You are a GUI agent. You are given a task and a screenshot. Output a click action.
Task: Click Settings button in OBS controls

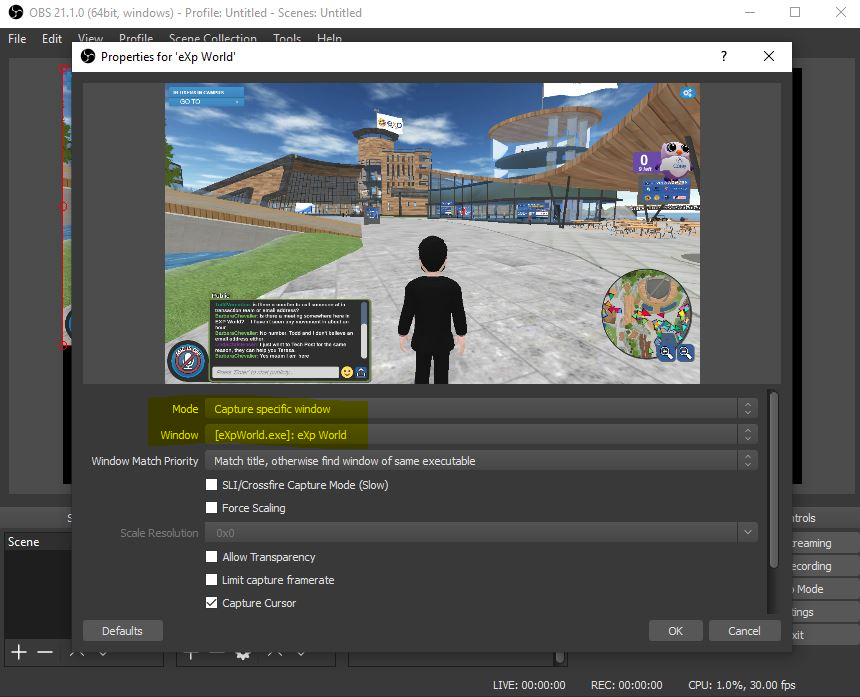(x=825, y=612)
